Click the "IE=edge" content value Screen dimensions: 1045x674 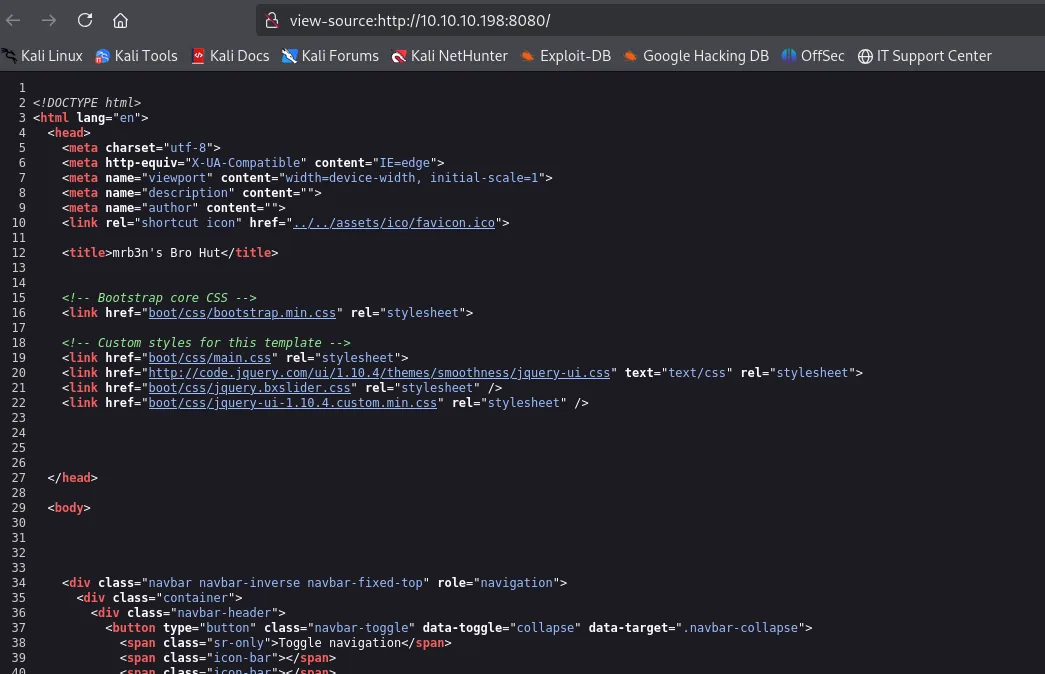click(405, 163)
